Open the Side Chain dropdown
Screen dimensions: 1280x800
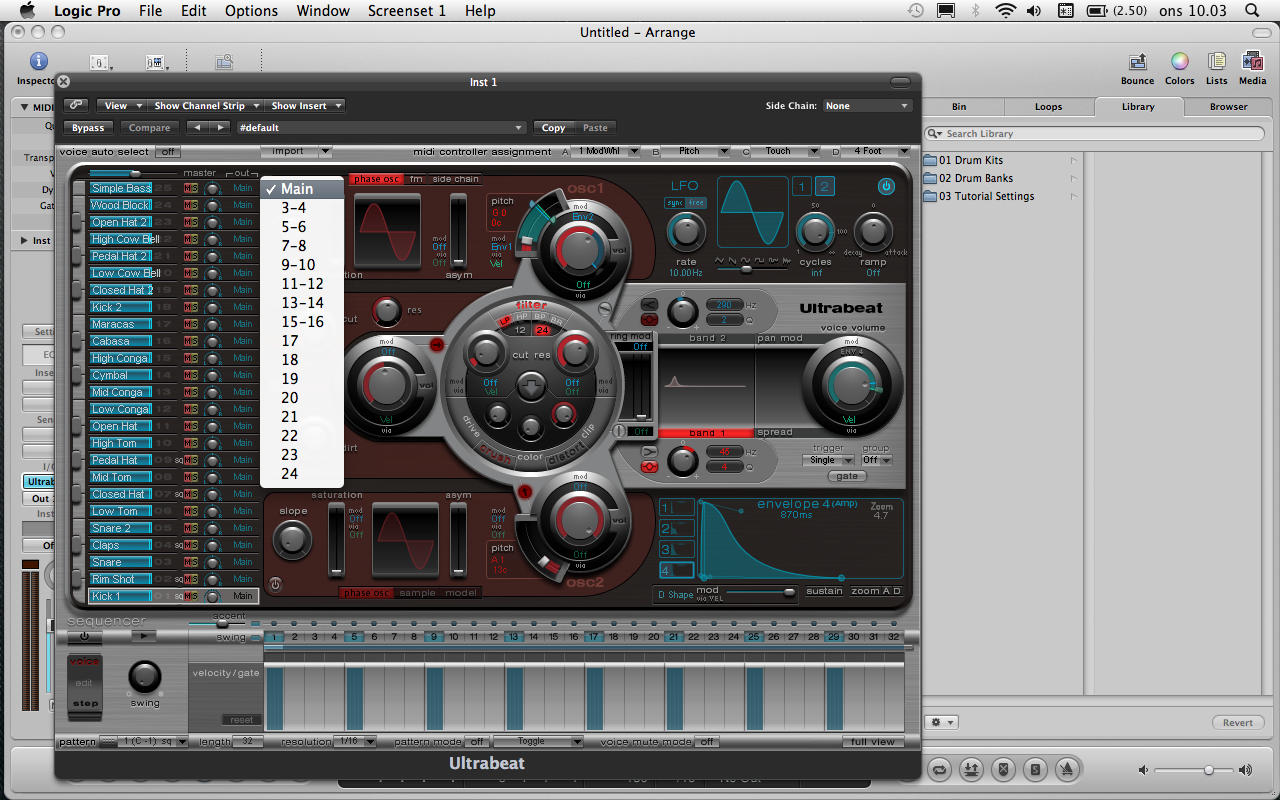click(x=866, y=106)
